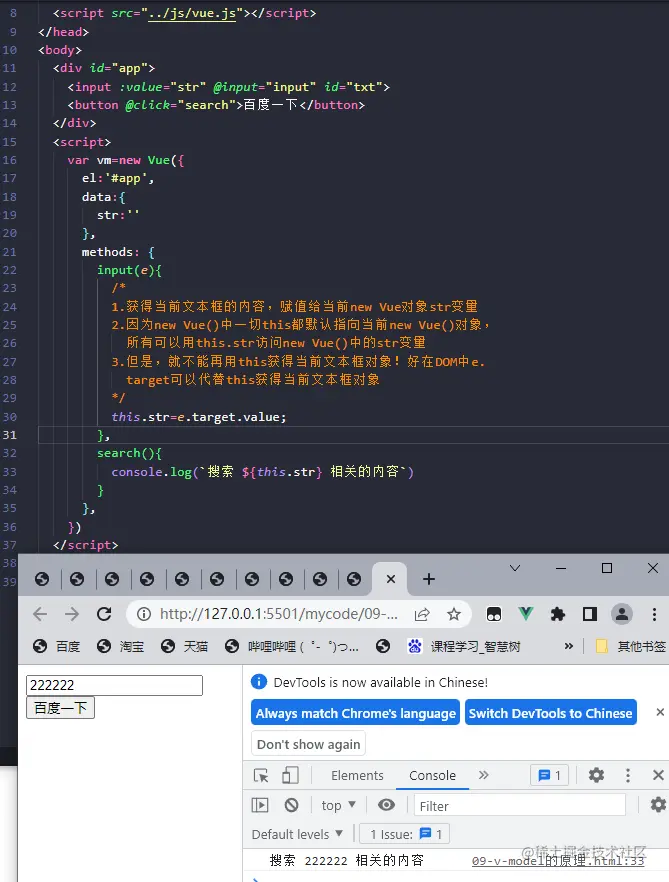Bookmark page with the star icon
669x882 pixels.
pos(454,614)
